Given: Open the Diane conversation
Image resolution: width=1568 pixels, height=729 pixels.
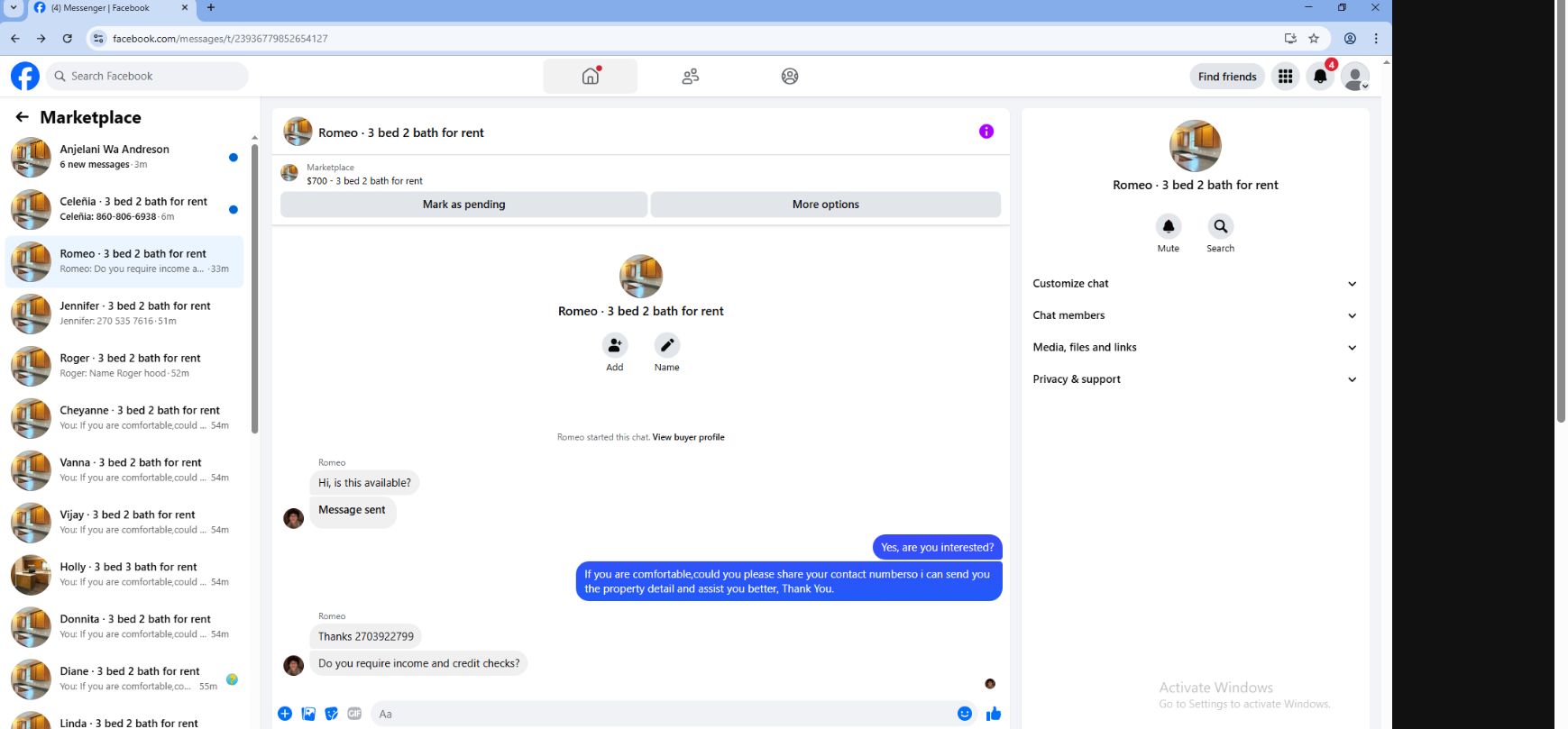Looking at the screenshot, I should click(x=124, y=679).
